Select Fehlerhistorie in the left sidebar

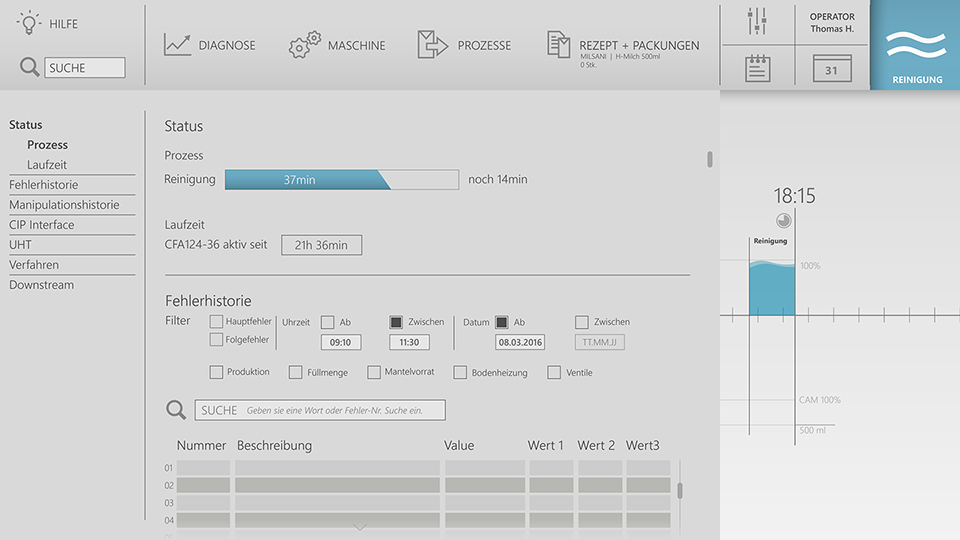[x=43, y=185]
